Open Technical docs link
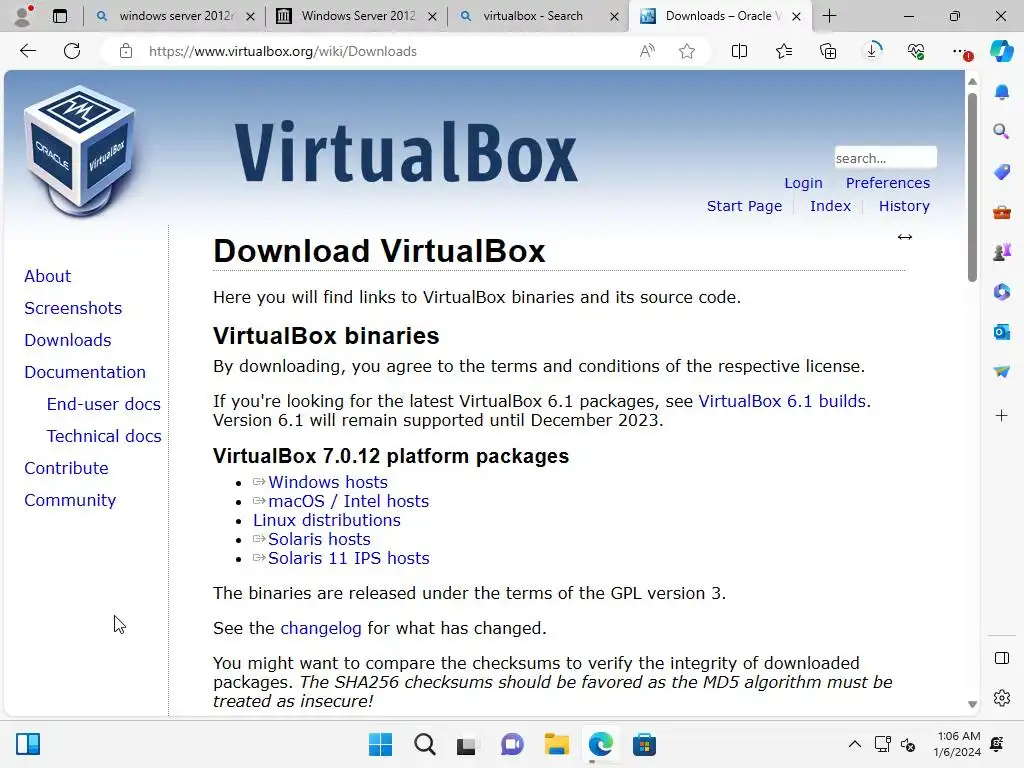 tap(104, 436)
